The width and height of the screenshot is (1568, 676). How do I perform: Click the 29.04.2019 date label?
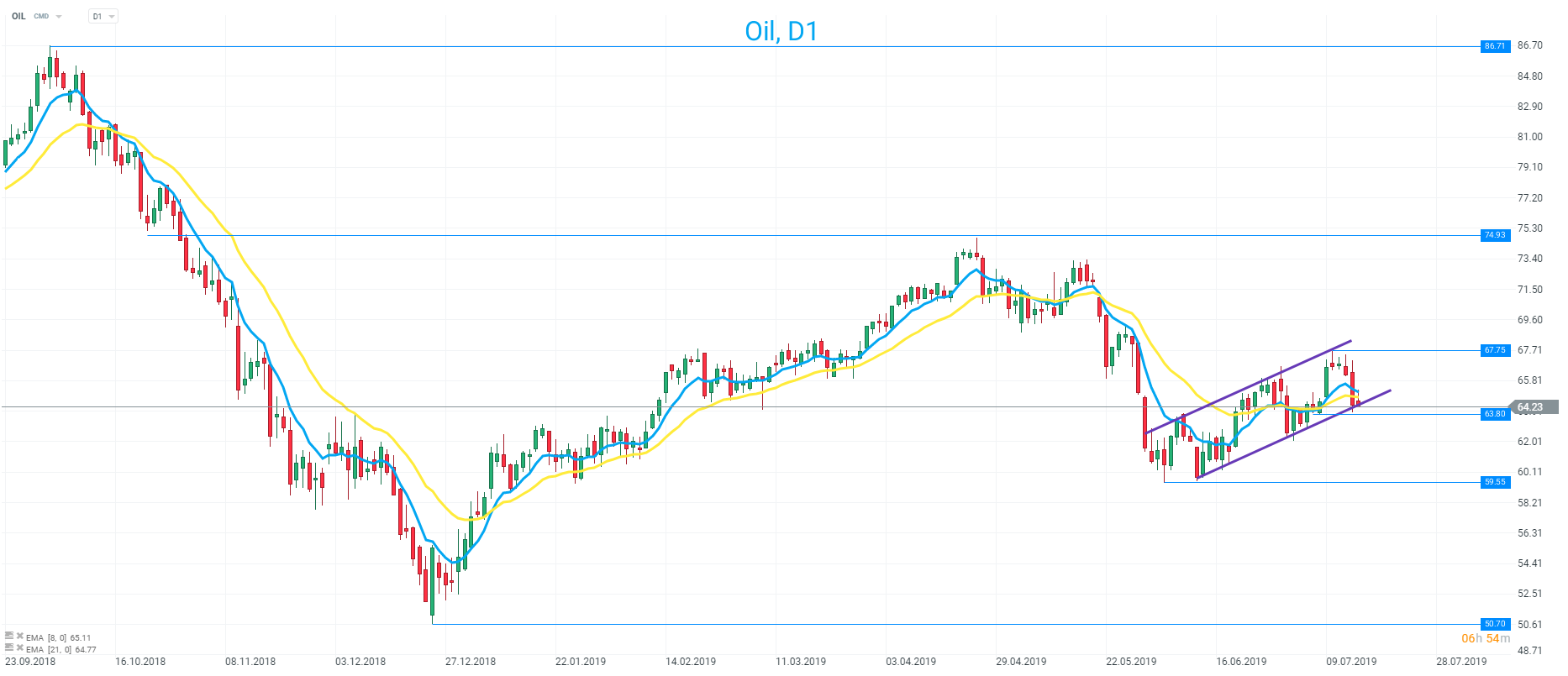1021,662
